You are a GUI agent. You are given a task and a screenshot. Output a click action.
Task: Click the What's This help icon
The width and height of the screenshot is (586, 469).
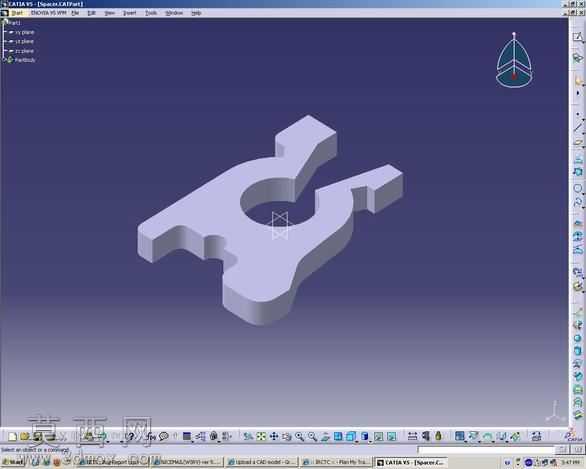tap(130, 436)
